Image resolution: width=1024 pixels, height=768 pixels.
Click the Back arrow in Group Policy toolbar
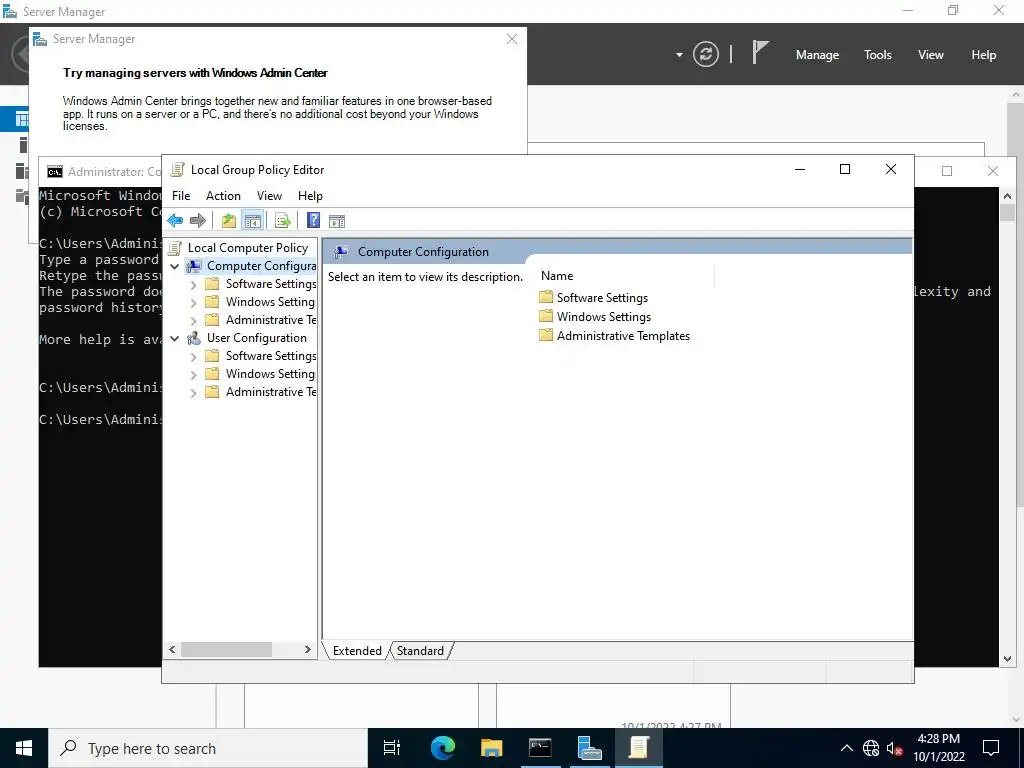pyautogui.click(x=175, y=221)
